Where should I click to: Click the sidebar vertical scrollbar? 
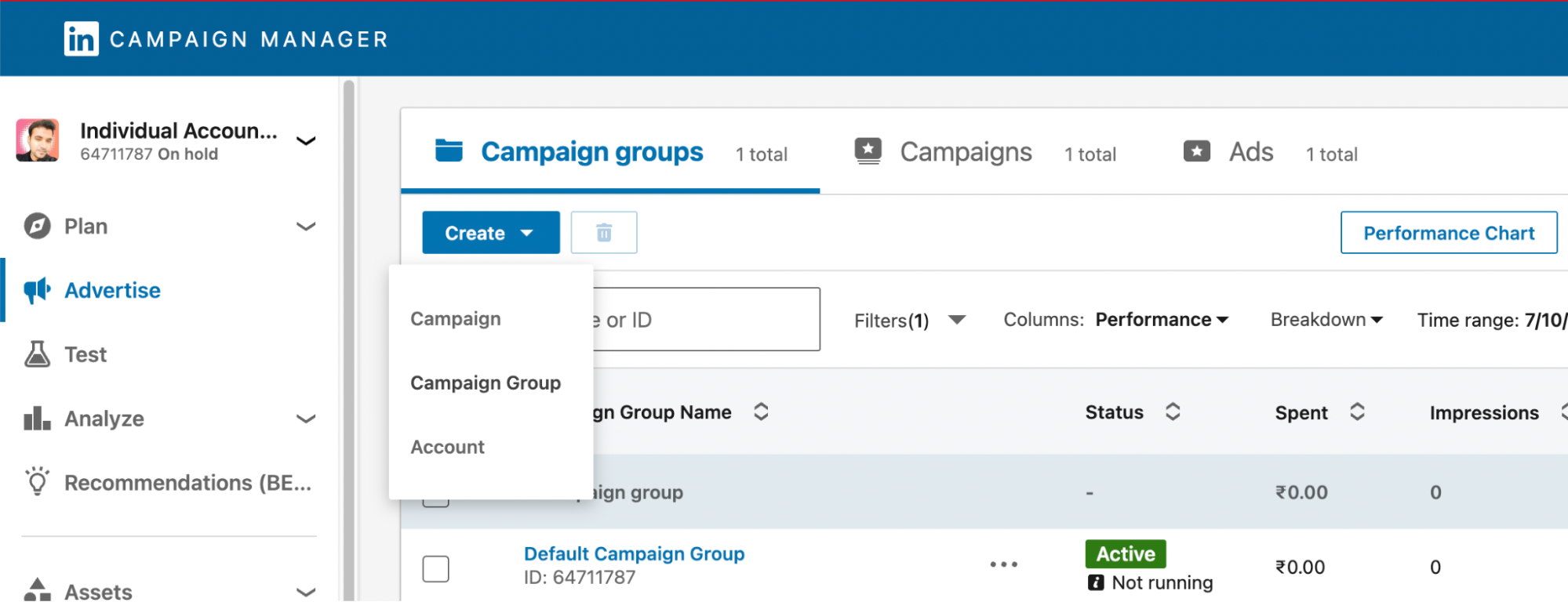click(x=349, y=314)
